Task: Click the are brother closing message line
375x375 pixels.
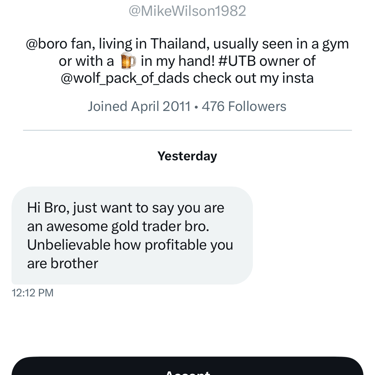Action: (x=63, y=264)
